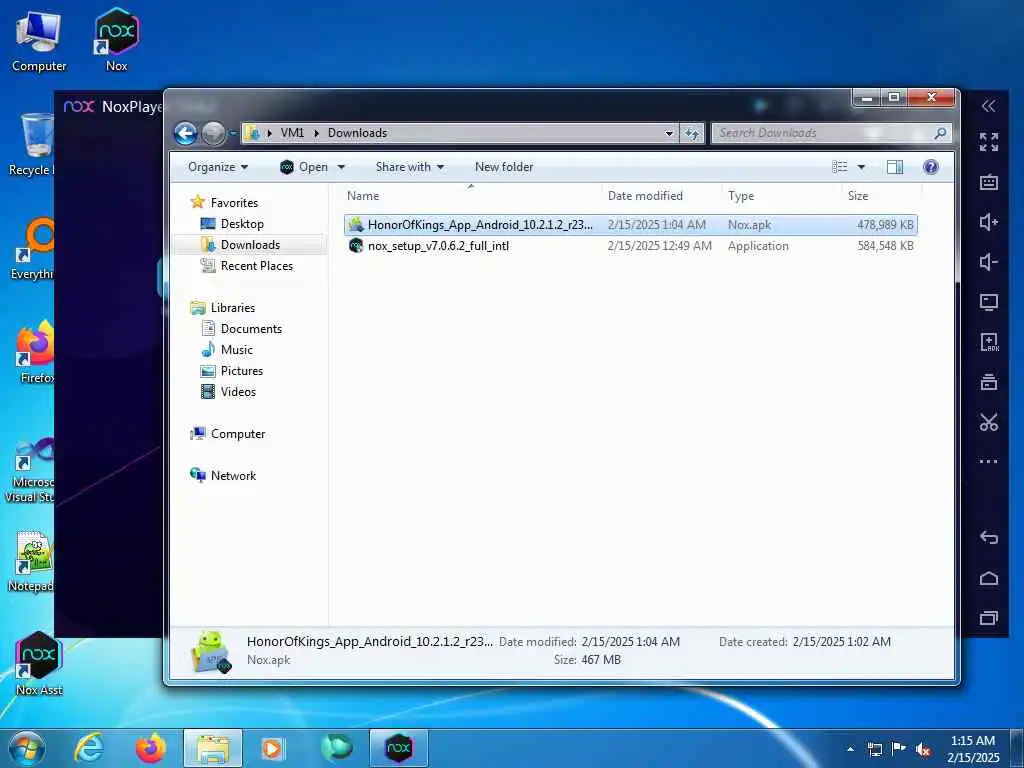Select Recent Places in navigation pane
Screen dimensions: 1024x768
click(247, 266)
